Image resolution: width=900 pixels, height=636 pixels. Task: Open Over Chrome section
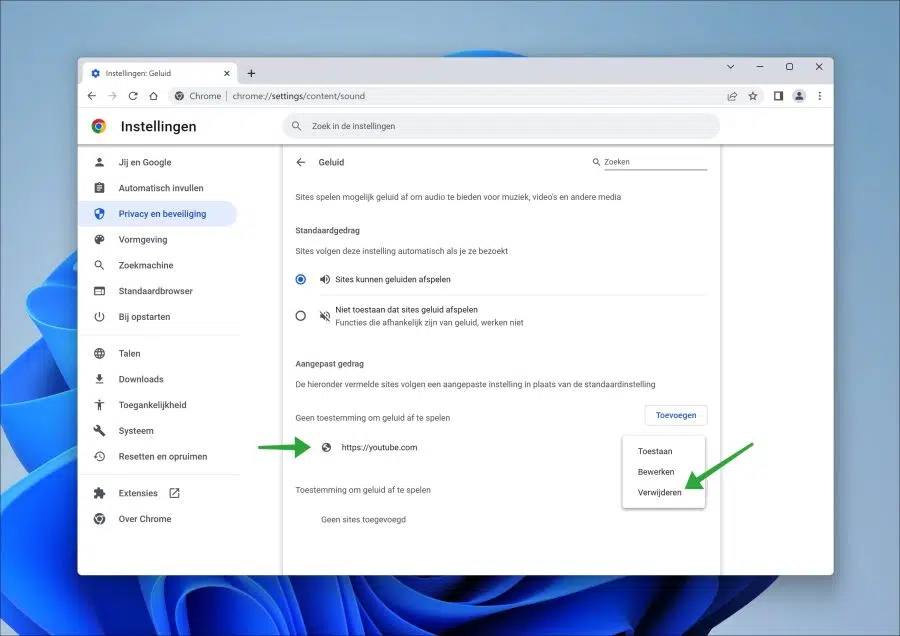(x=158, y=519)
